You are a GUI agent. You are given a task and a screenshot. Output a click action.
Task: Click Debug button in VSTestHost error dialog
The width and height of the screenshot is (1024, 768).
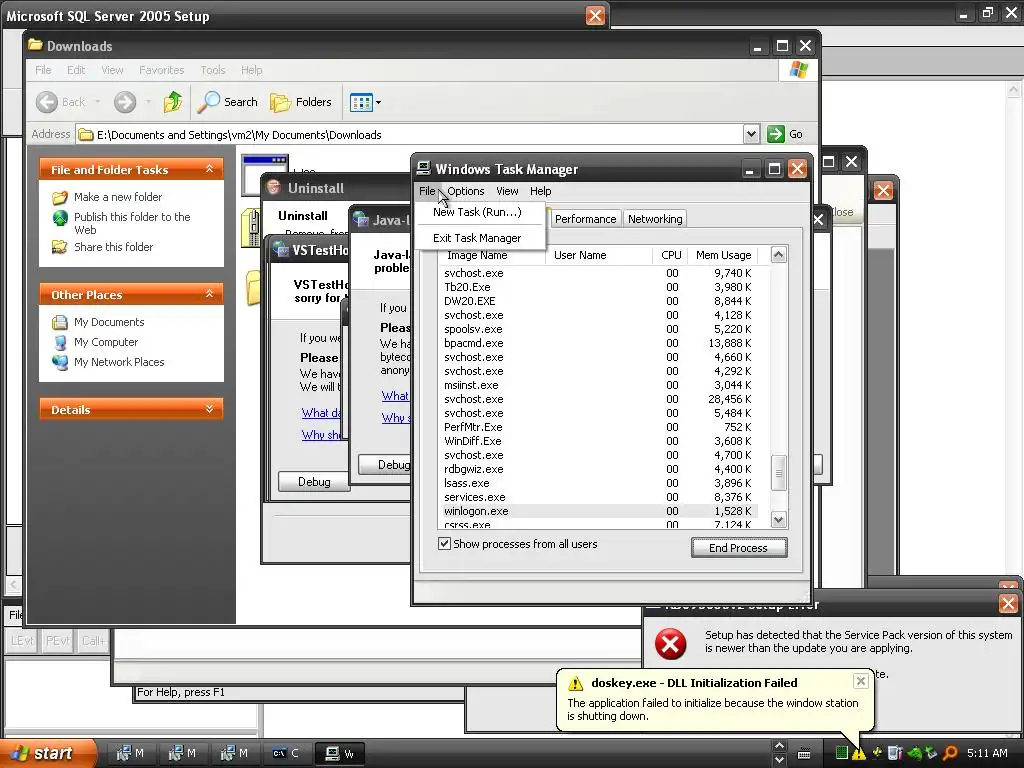(313, 481)
